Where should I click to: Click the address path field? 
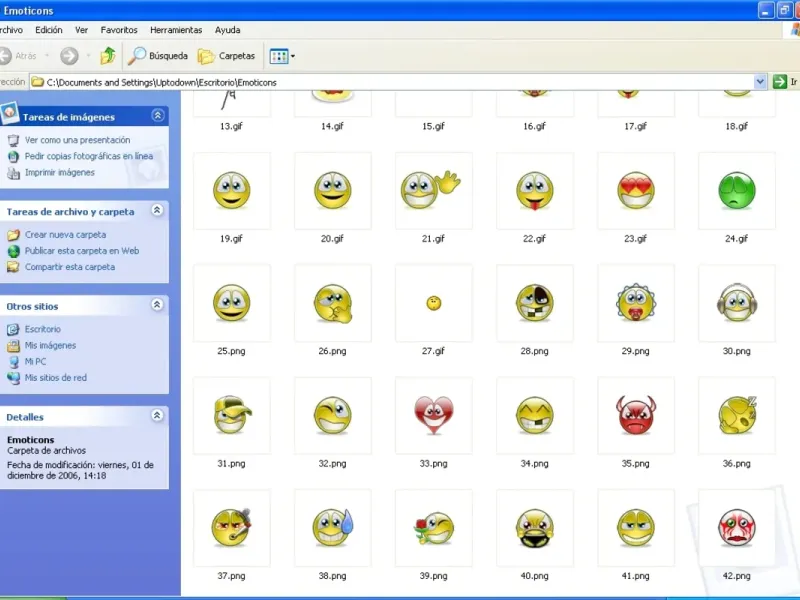point(392,82)
